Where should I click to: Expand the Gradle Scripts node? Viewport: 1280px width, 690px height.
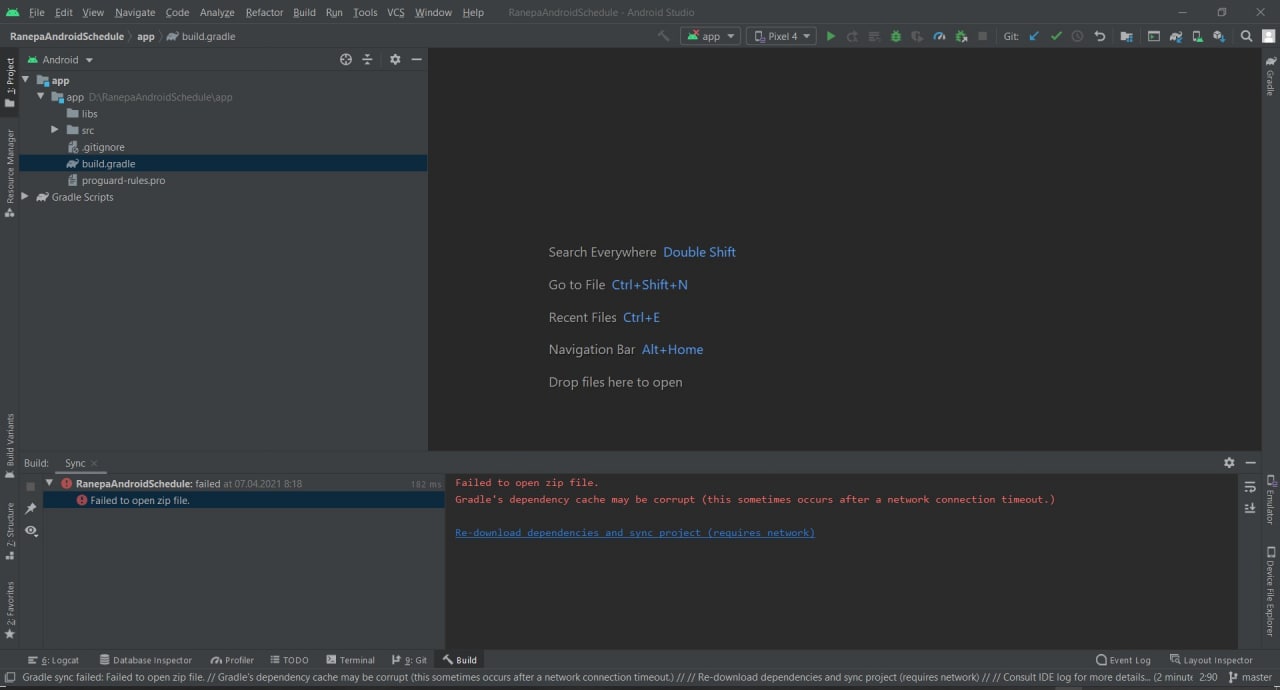pos(25,197)
